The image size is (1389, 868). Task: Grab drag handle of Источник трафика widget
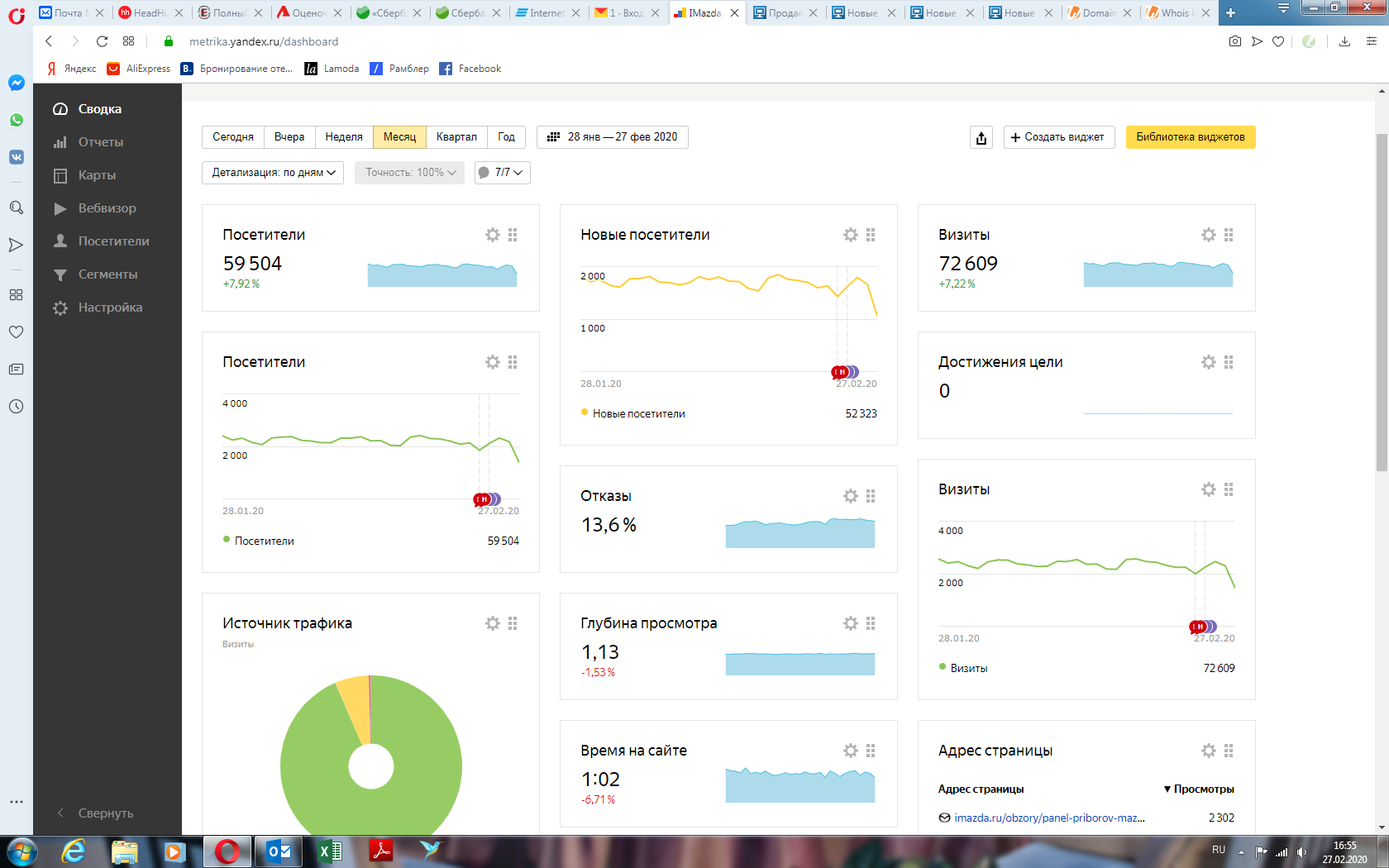click(513, 623)
